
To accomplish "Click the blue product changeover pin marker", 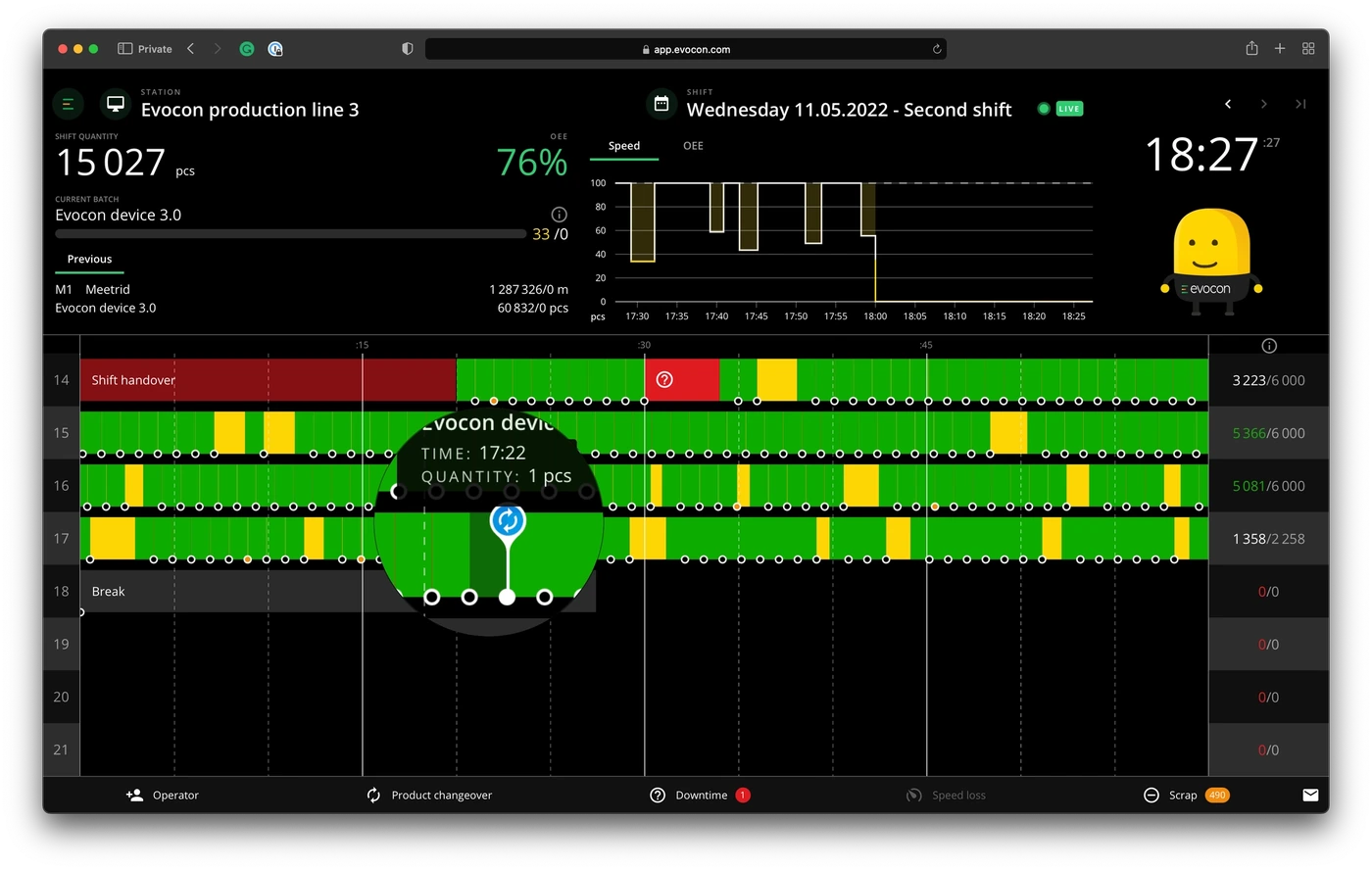I will (507, 520).
